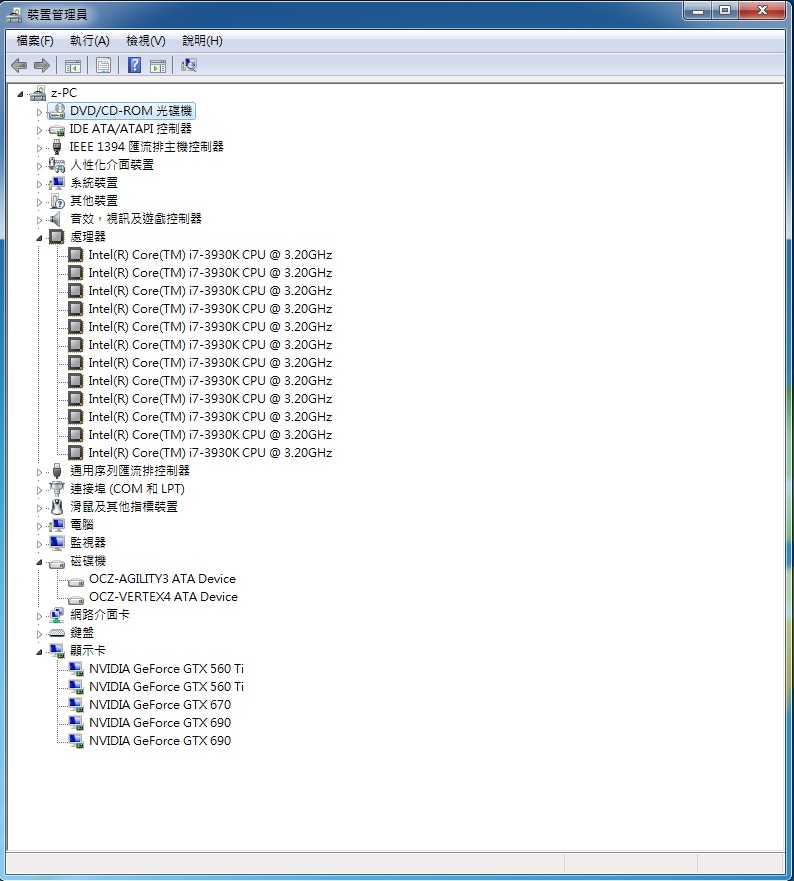Click the 磁碟機 drive category icon
The width and height of the screenshot is (794, 881).
coord(57,562)
